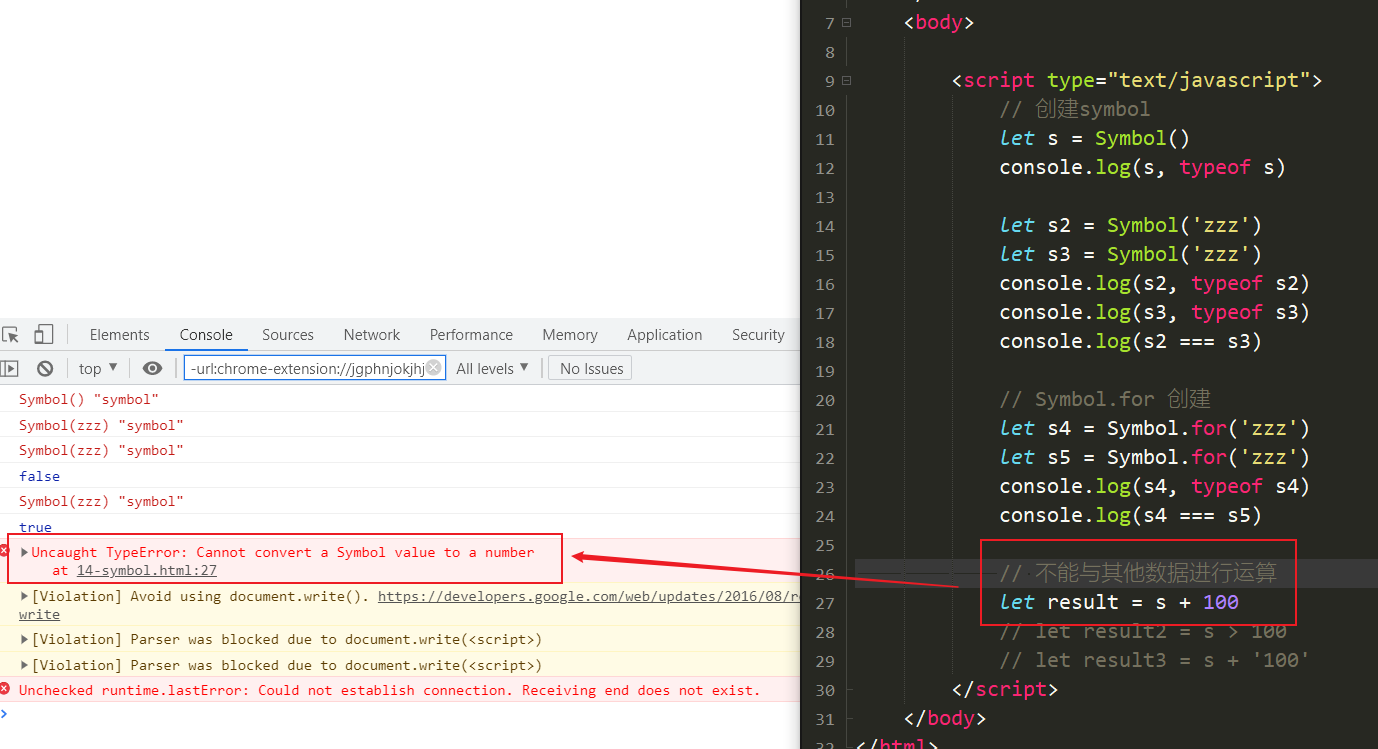Expand the second 'Parser was blocked' violation
This screenshot has width=1378, height=749.
pos(24,665)
